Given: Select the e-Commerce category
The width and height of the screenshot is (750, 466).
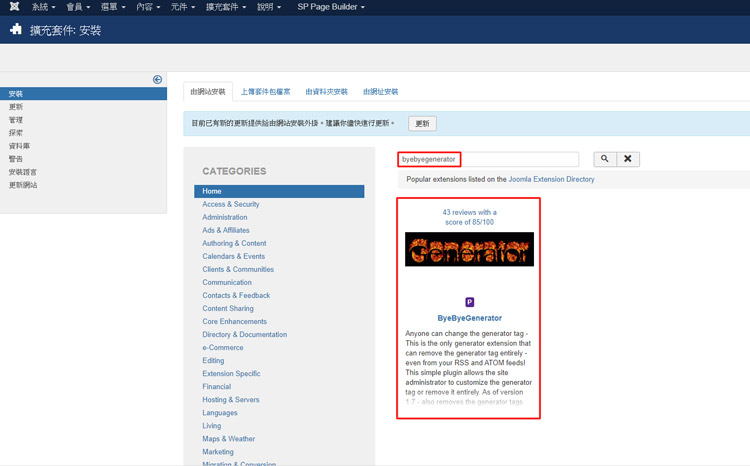Looking at the screenshot, I should [x=222, y=347].
